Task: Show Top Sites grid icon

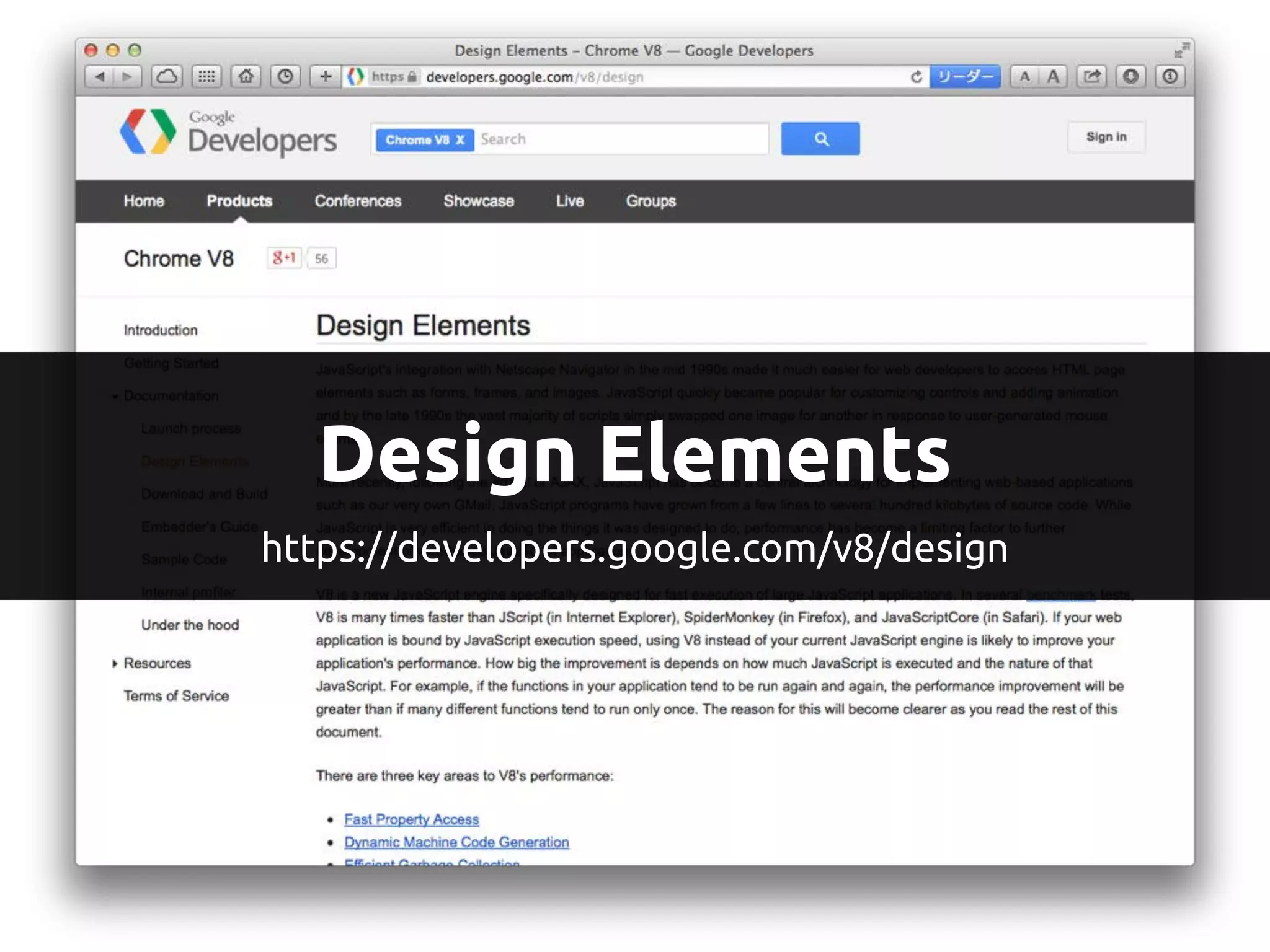Action: click(206, 77)
